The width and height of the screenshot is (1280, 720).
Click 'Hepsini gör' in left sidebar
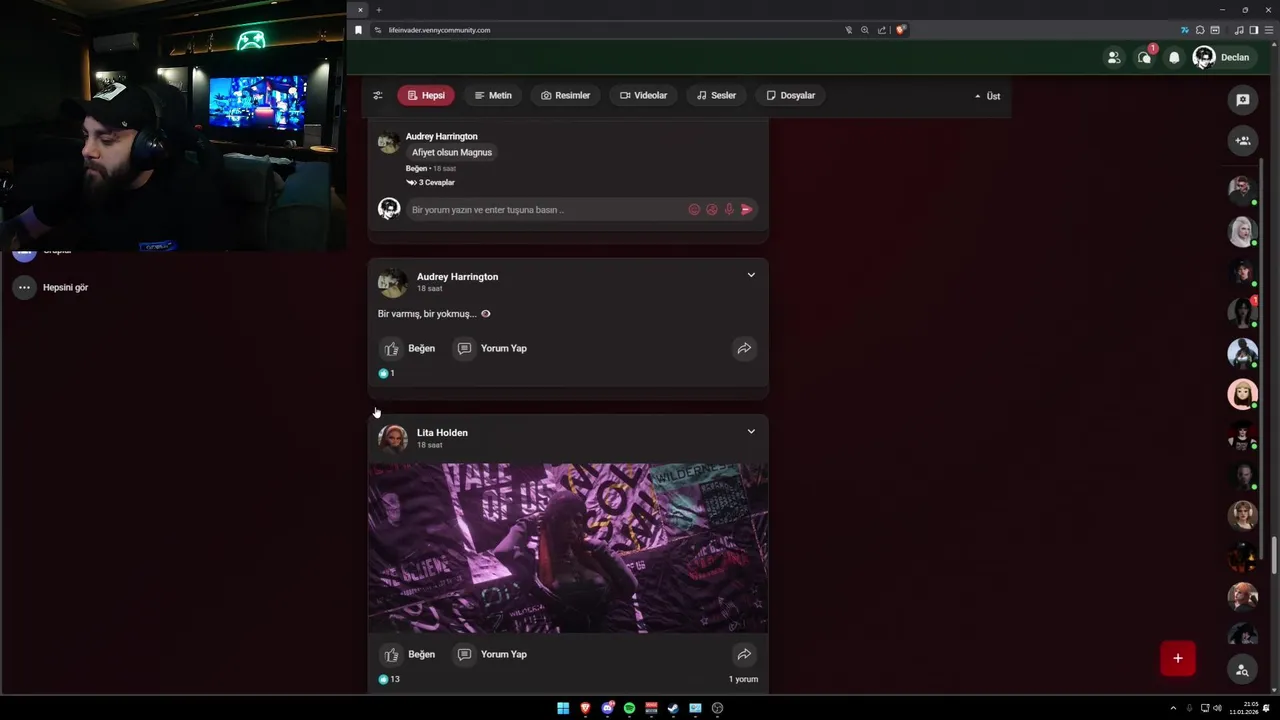click(x=65, y=288)
